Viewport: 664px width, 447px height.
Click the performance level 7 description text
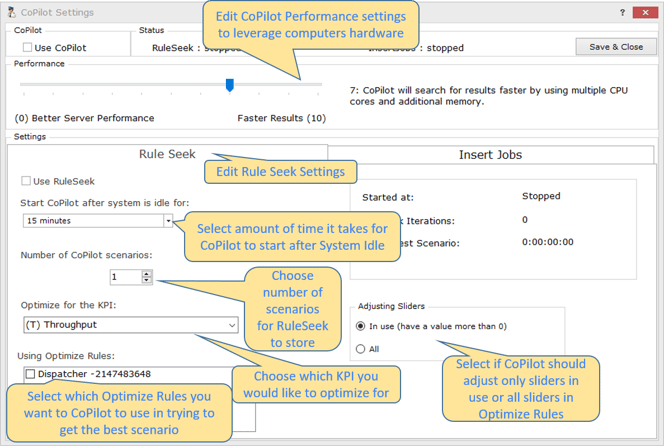pyautogui.click(x=489, y=96)
